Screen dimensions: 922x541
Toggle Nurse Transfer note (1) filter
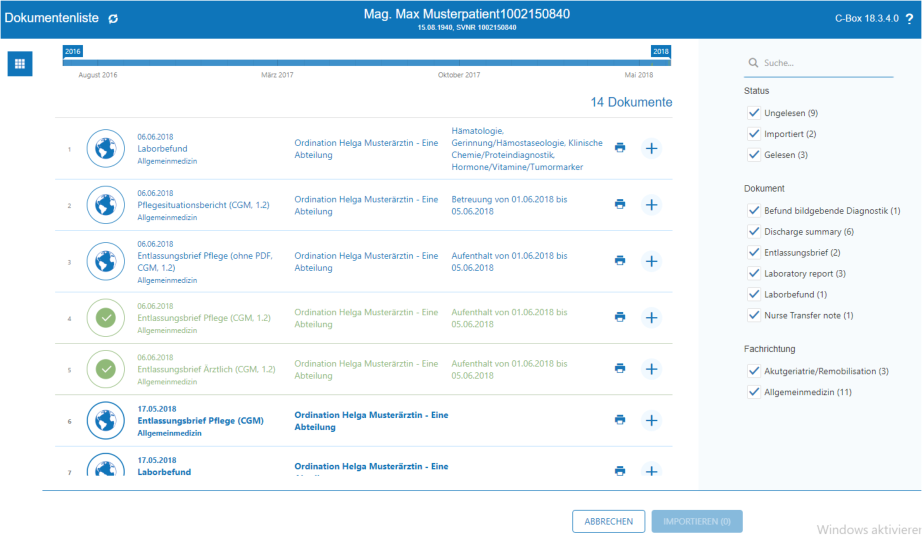pos(754,315)
